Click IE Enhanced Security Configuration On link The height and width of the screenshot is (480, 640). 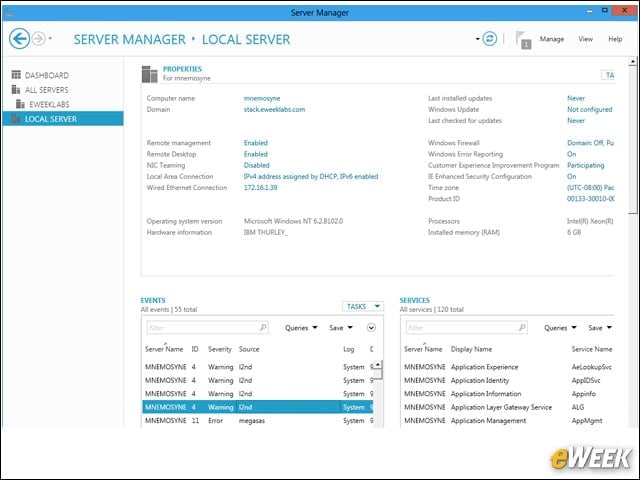point(571,176)
